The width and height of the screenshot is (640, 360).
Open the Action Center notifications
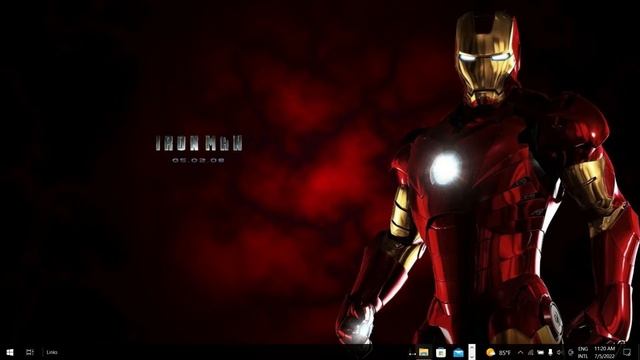coord(627,352)
